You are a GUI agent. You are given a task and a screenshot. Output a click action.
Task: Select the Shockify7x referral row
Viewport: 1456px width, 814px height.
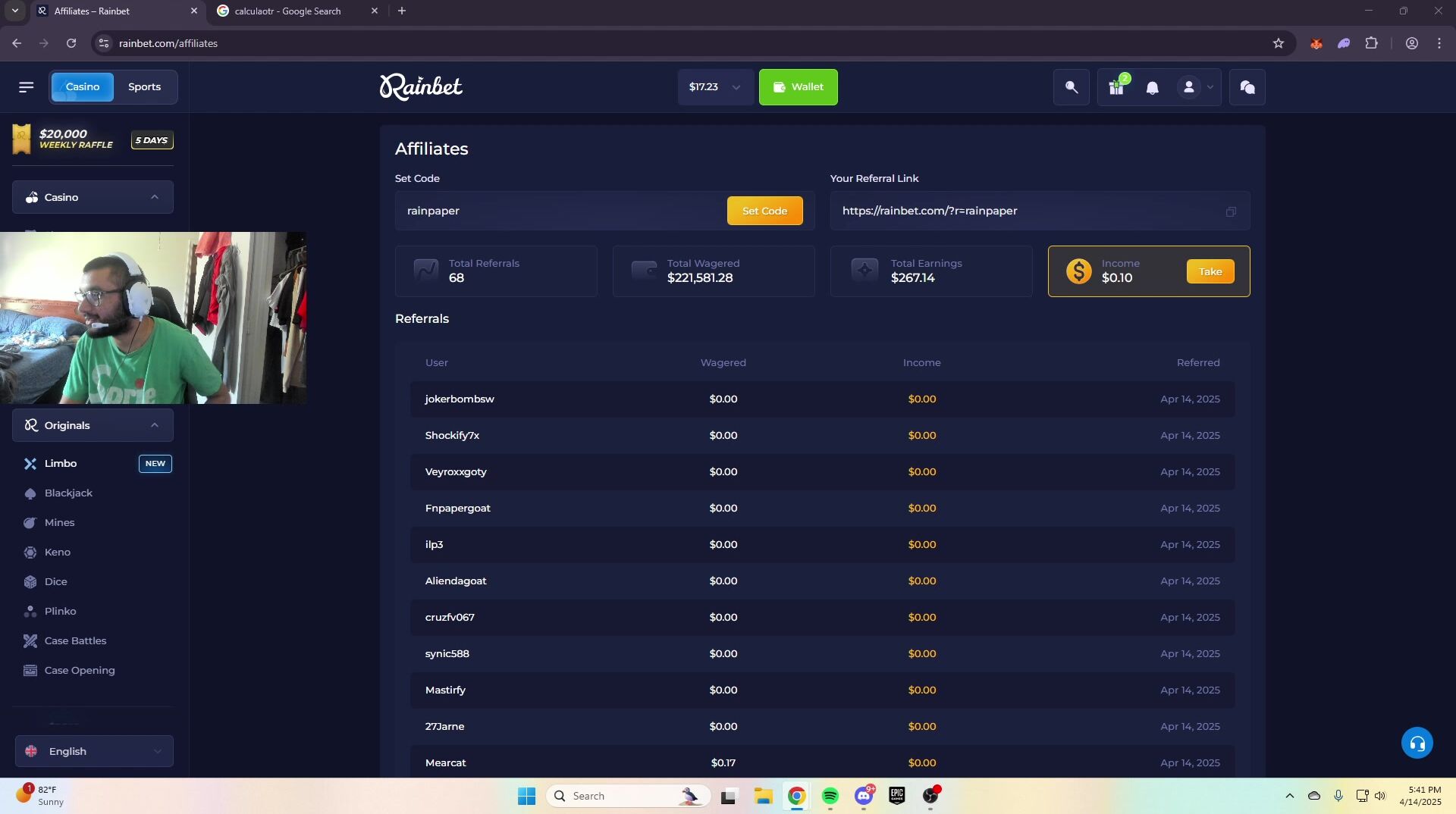pyautogui.click(x=822, y=436)
